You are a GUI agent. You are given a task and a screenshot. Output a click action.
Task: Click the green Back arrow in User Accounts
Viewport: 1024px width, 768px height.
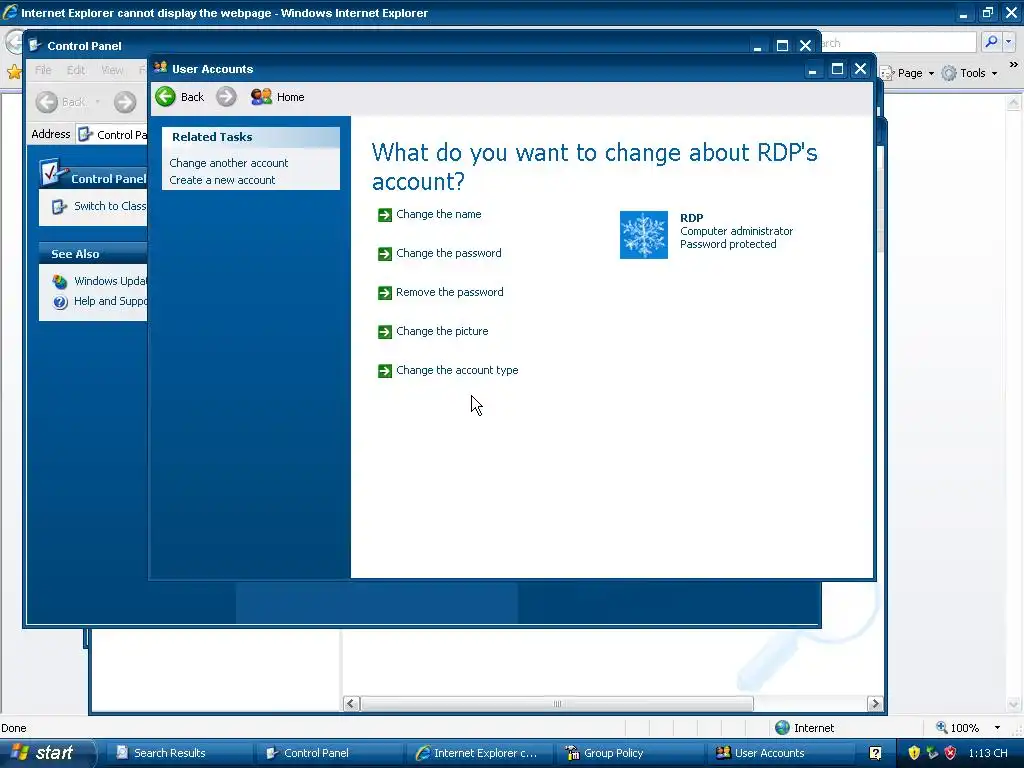[165, 97]
